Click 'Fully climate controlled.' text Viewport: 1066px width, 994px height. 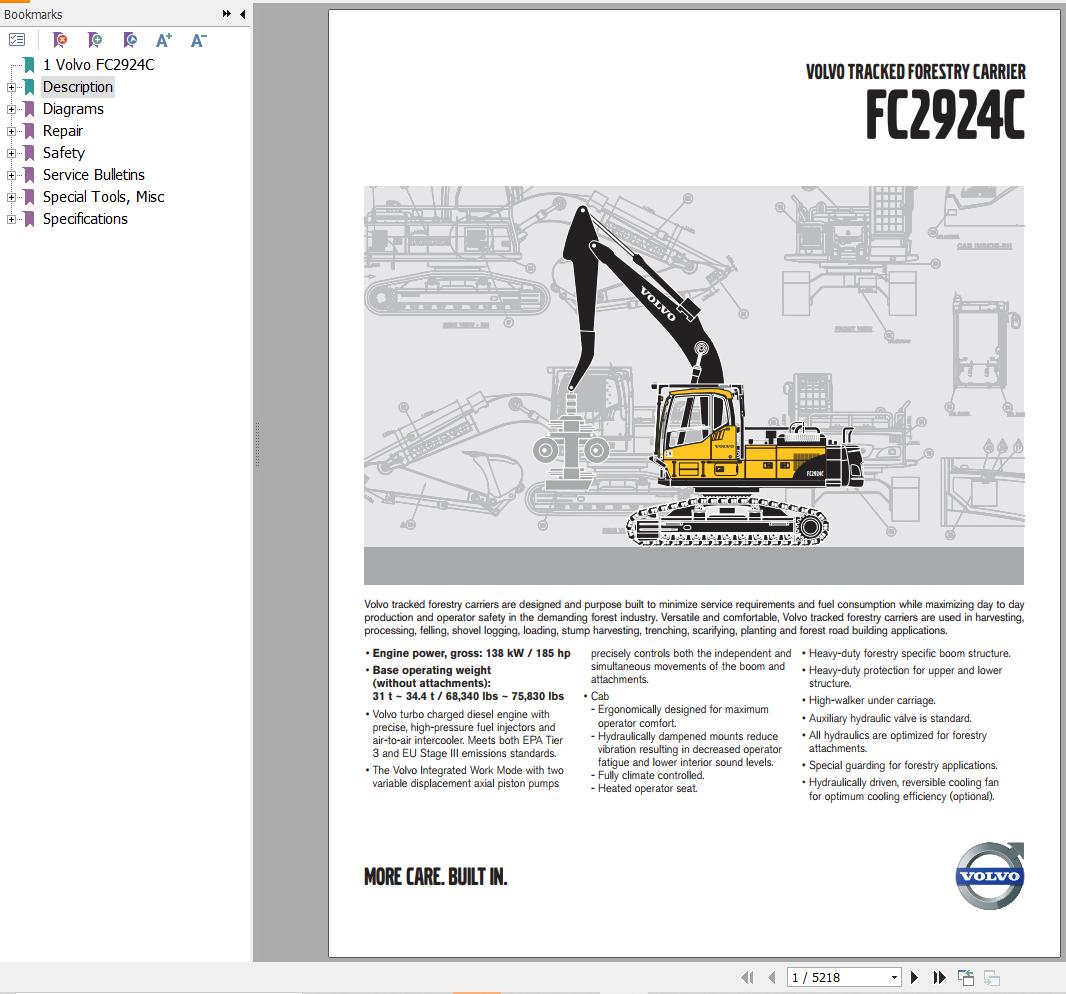pyautogui.click(x=651, y=775)
